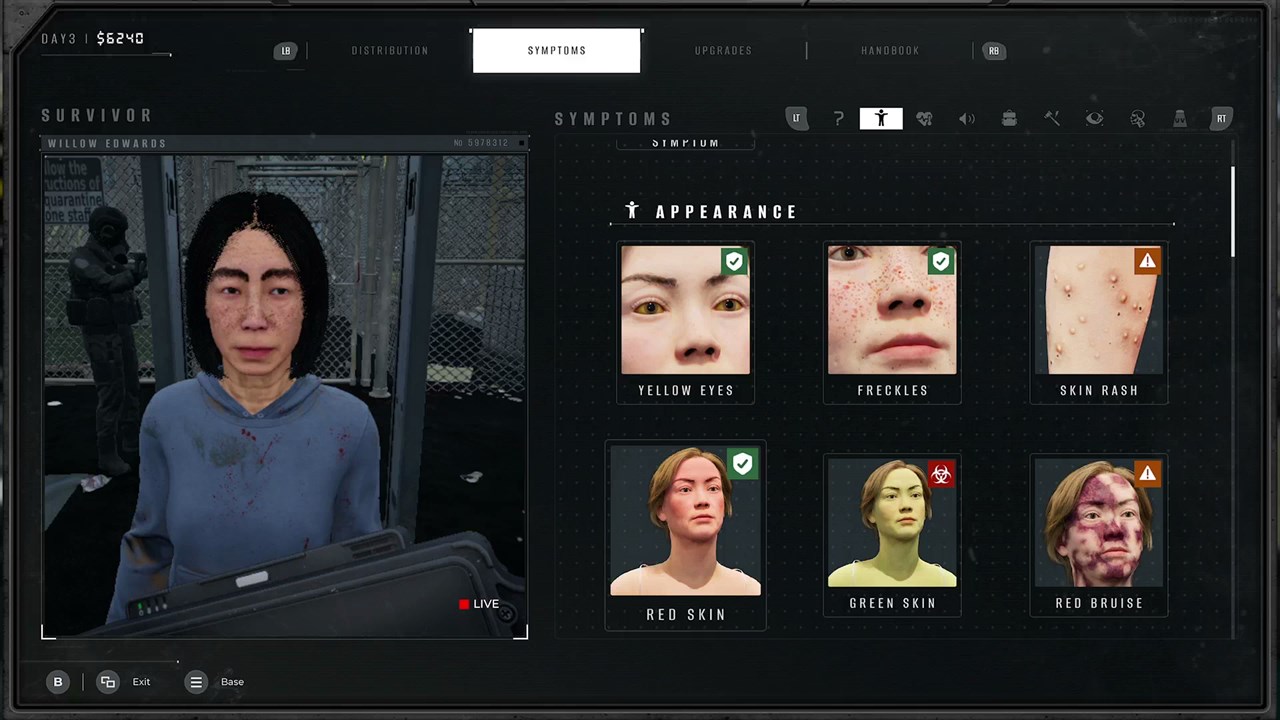Image resolution: width=1280 pixels, height=720 pixels.
Task: Click the orange warning badge on Skin Rash
Action: (x=1148, y=262)
